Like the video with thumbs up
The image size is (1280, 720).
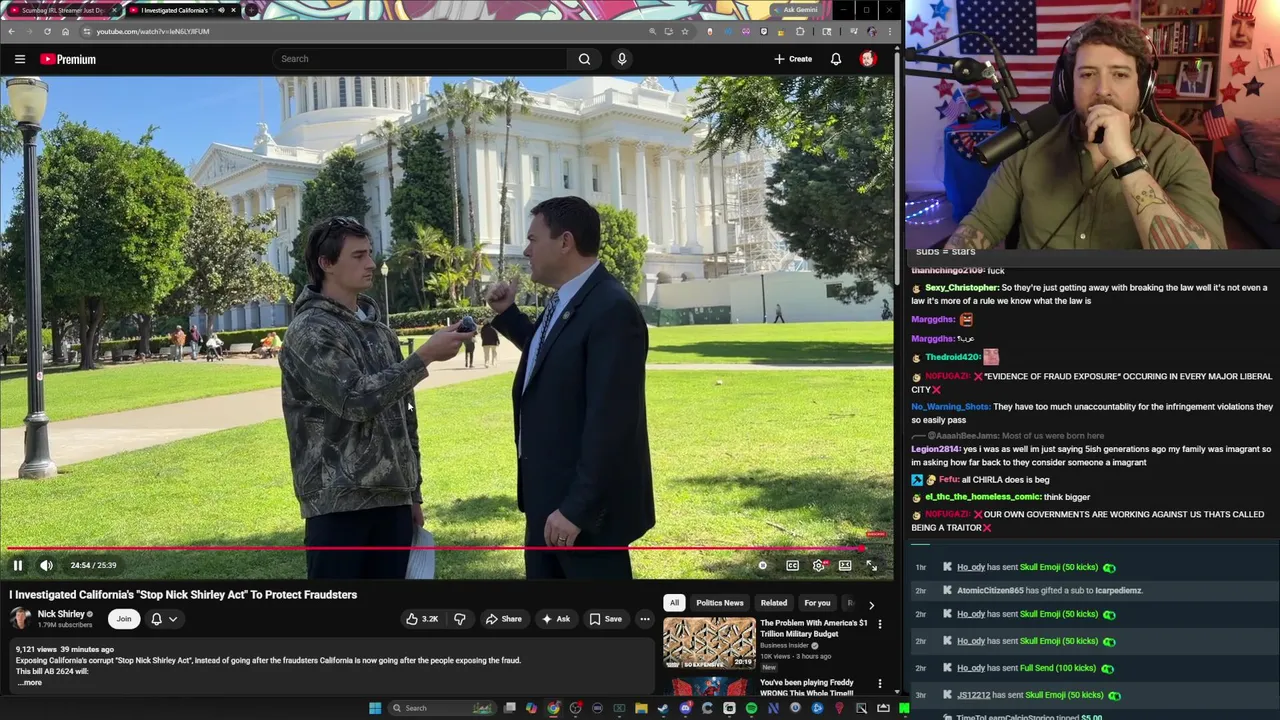point(421,619)
